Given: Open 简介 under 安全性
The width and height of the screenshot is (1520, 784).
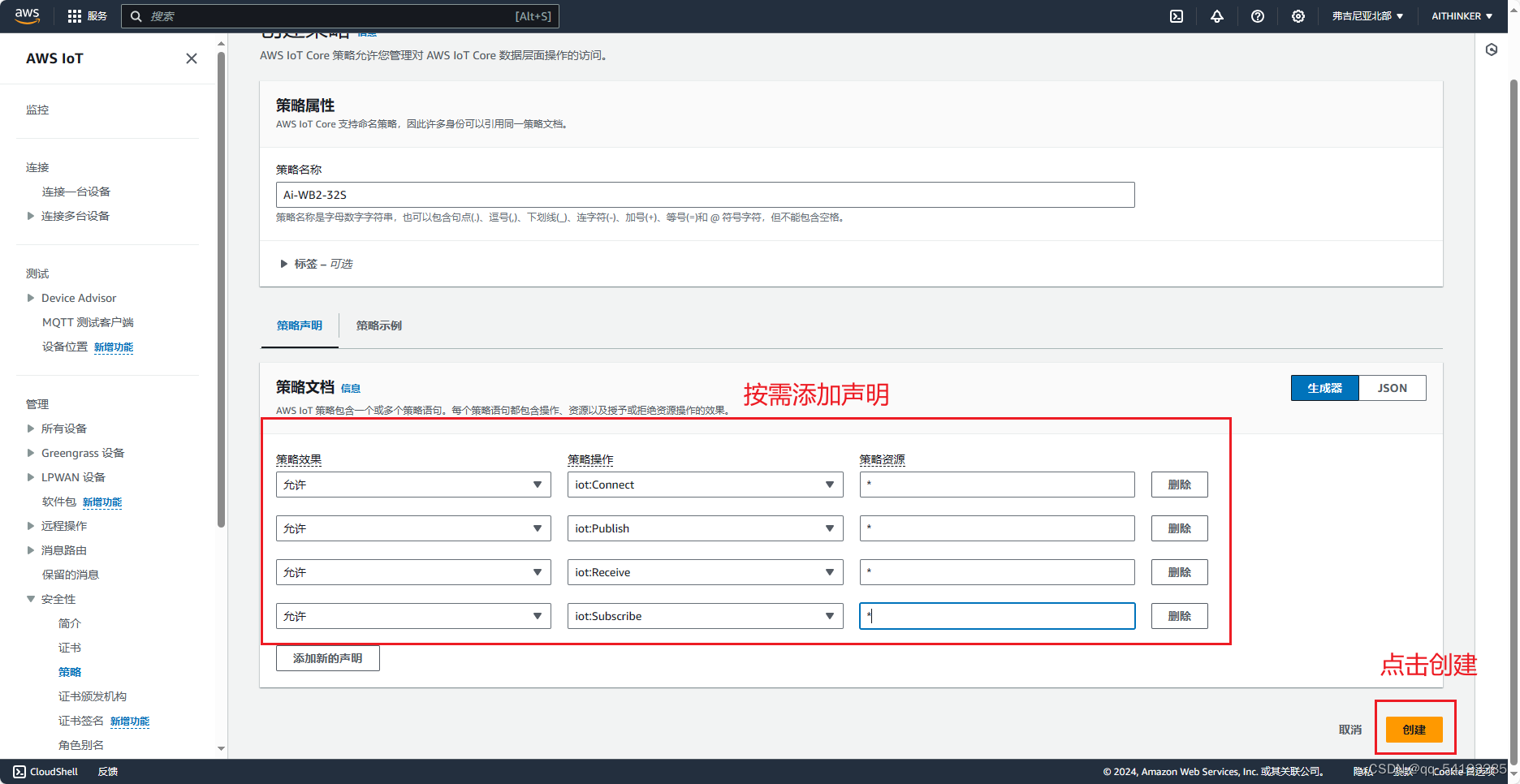Looking at the screenshot, I should click(70, 623).
